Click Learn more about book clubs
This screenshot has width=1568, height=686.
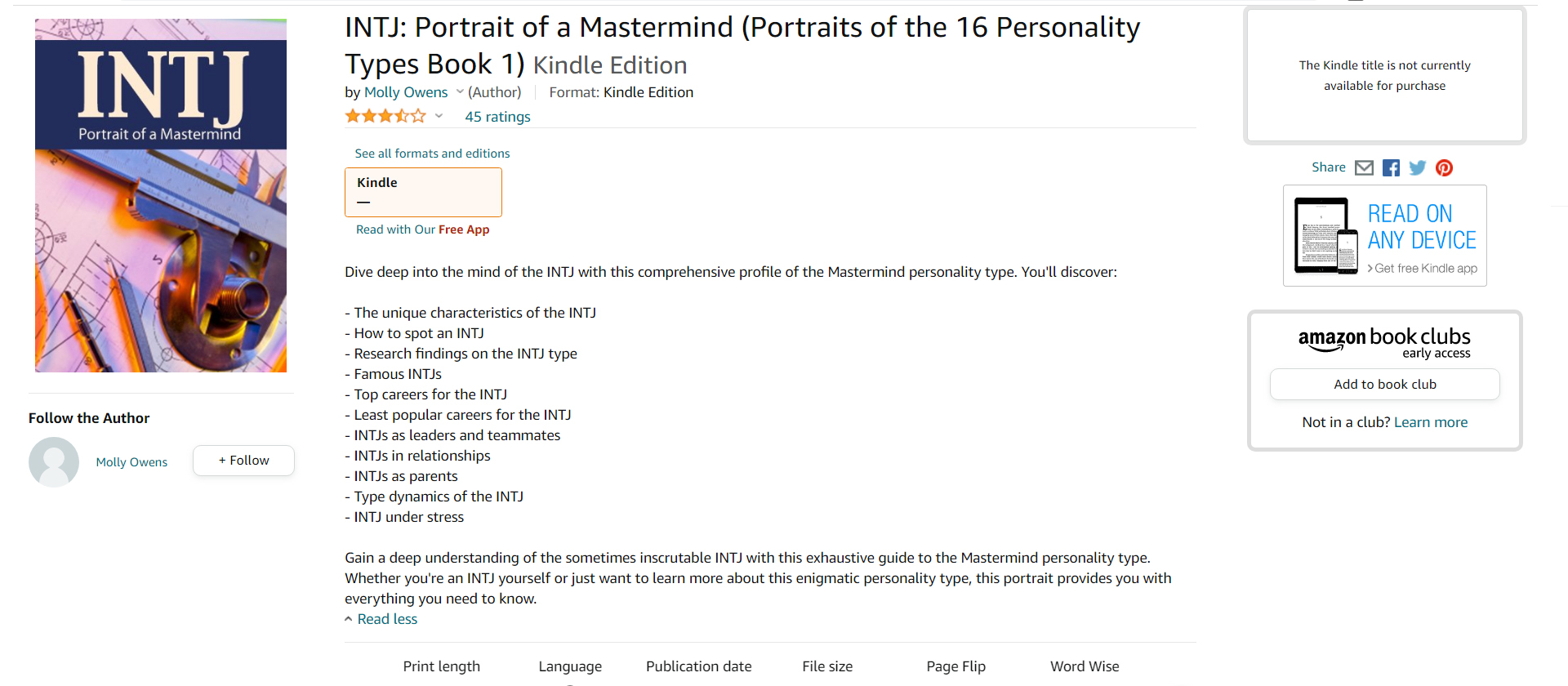pyautogui.click(x=1431, y=422)
